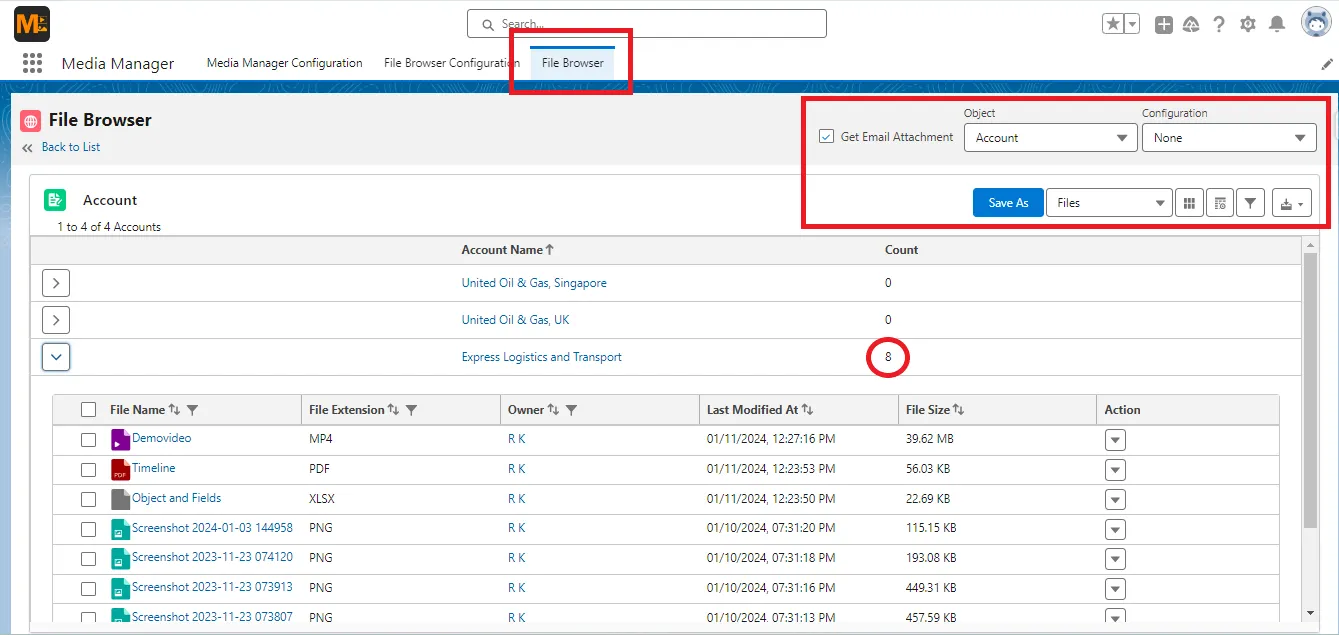Click the download icon
The image size is (1339, 635).
1286,202
